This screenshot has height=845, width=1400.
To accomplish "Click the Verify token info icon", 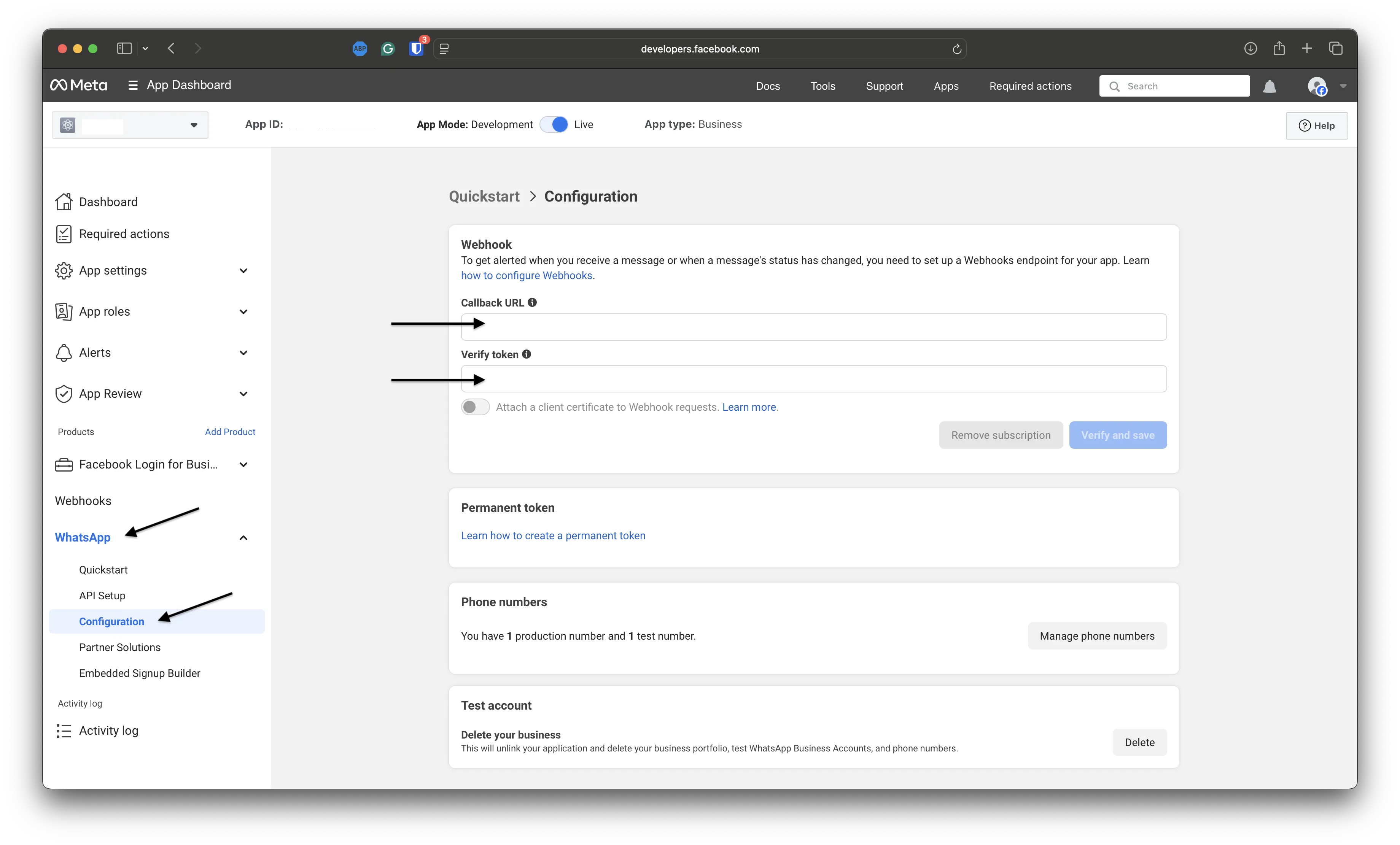I will pyautogui.click(x=526, y=354).
